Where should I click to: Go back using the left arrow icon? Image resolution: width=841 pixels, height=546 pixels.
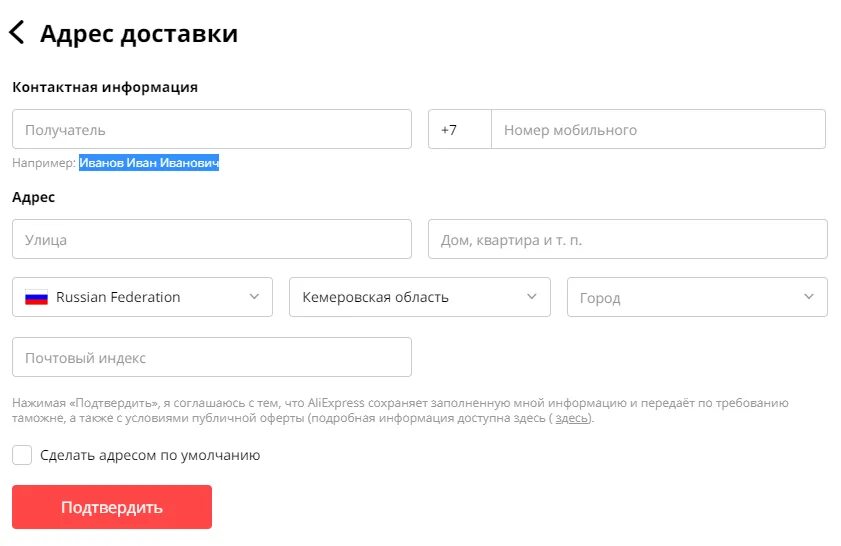[17, 32]
